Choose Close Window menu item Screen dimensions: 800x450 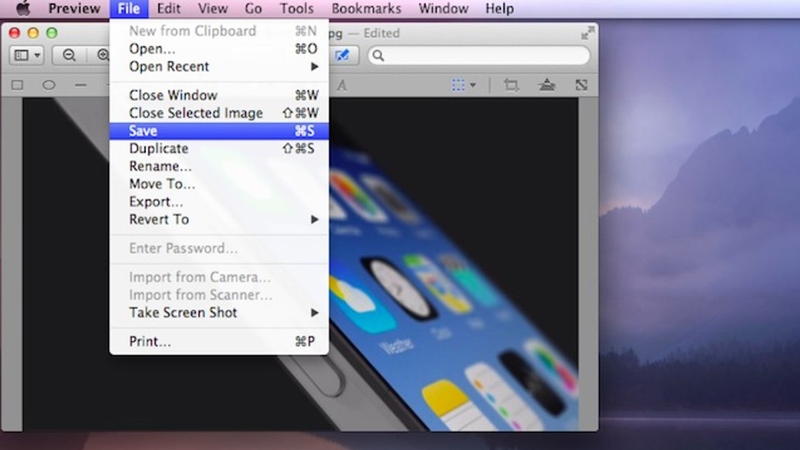[219, 95]
